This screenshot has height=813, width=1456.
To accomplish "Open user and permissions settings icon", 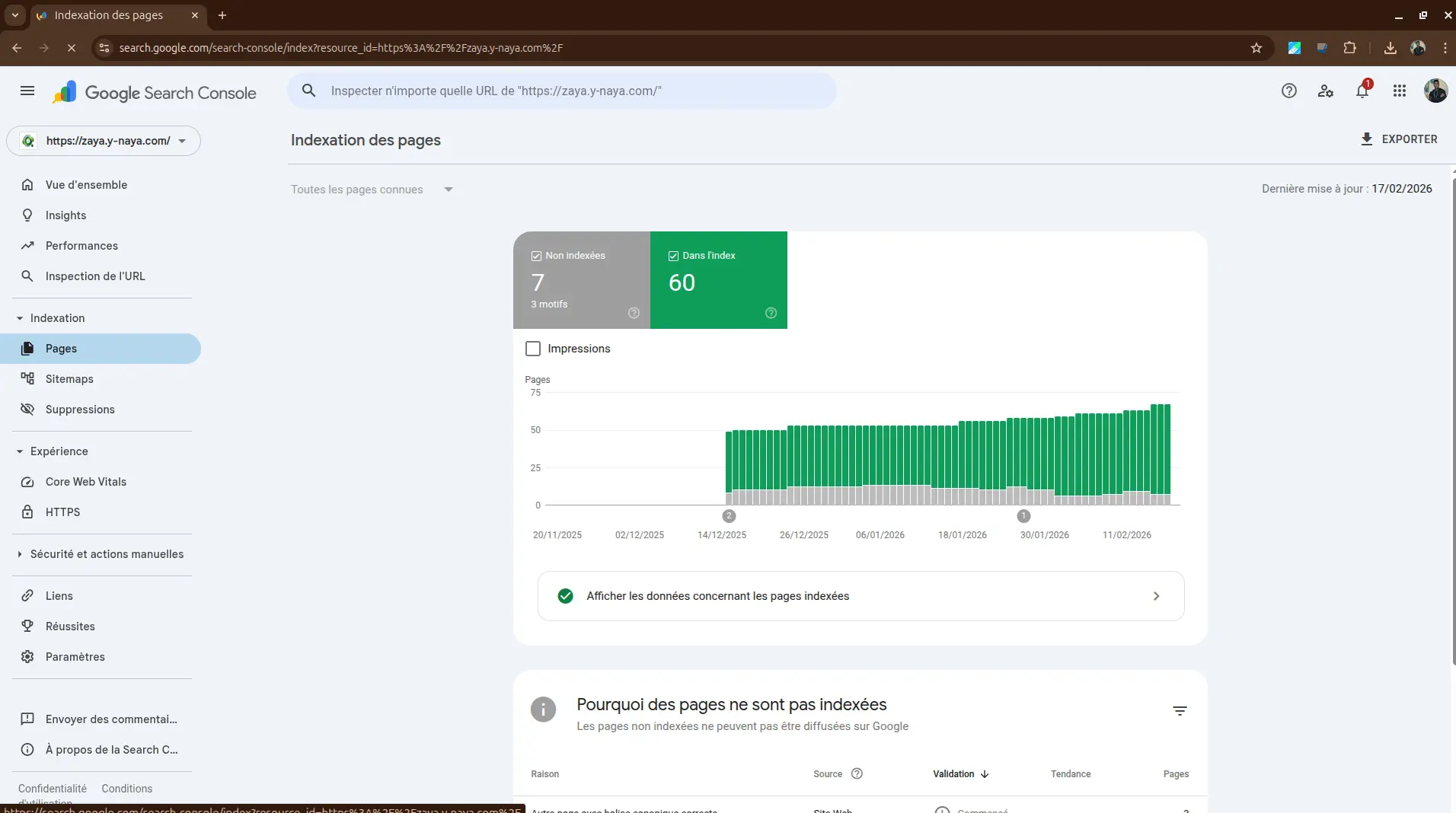I will click(x=1325, y=91).
